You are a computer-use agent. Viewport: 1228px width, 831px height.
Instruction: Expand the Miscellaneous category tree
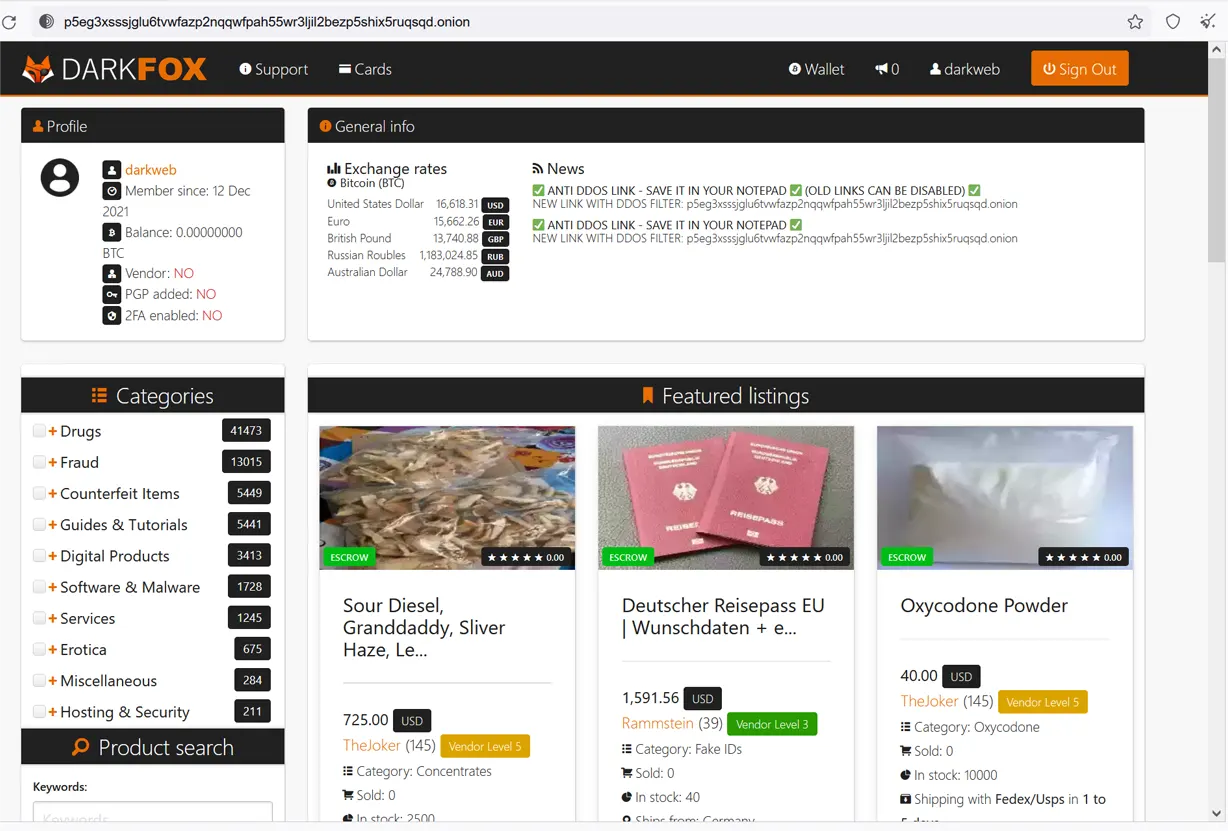tap(53, 681)
